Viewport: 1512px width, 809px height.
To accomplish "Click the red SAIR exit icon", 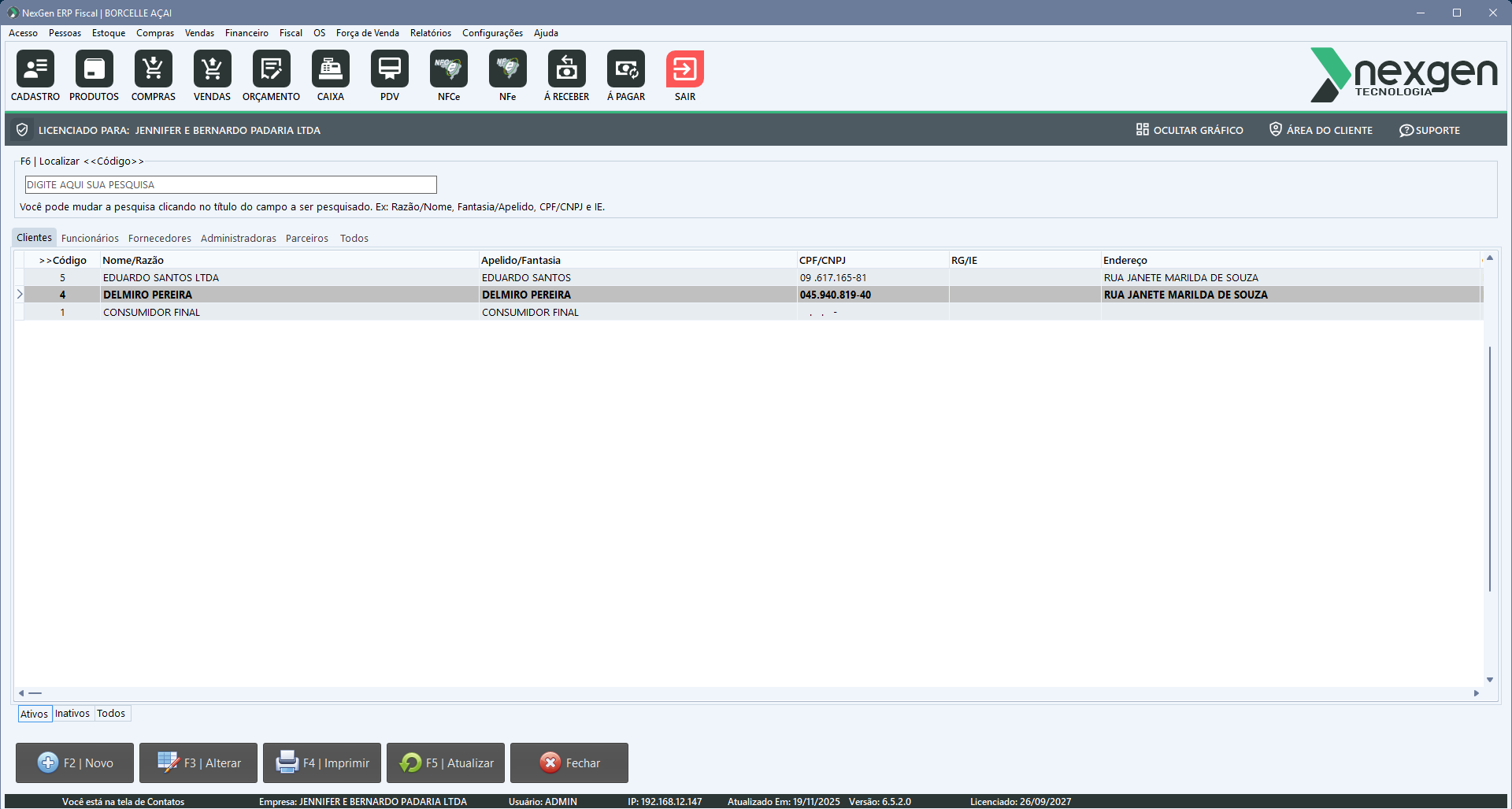I will click(685, 69).
